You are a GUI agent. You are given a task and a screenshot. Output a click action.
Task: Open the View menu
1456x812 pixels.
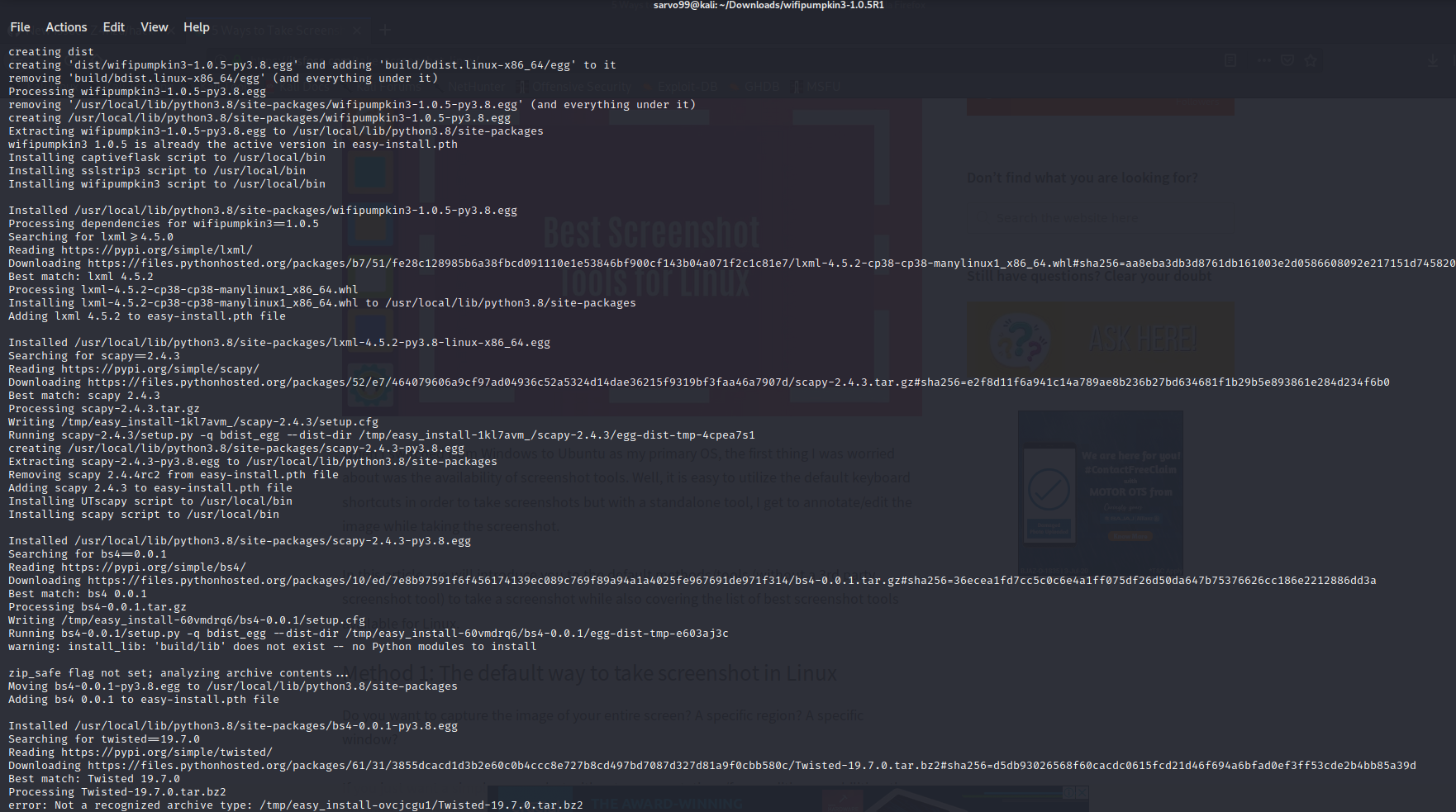154,27
